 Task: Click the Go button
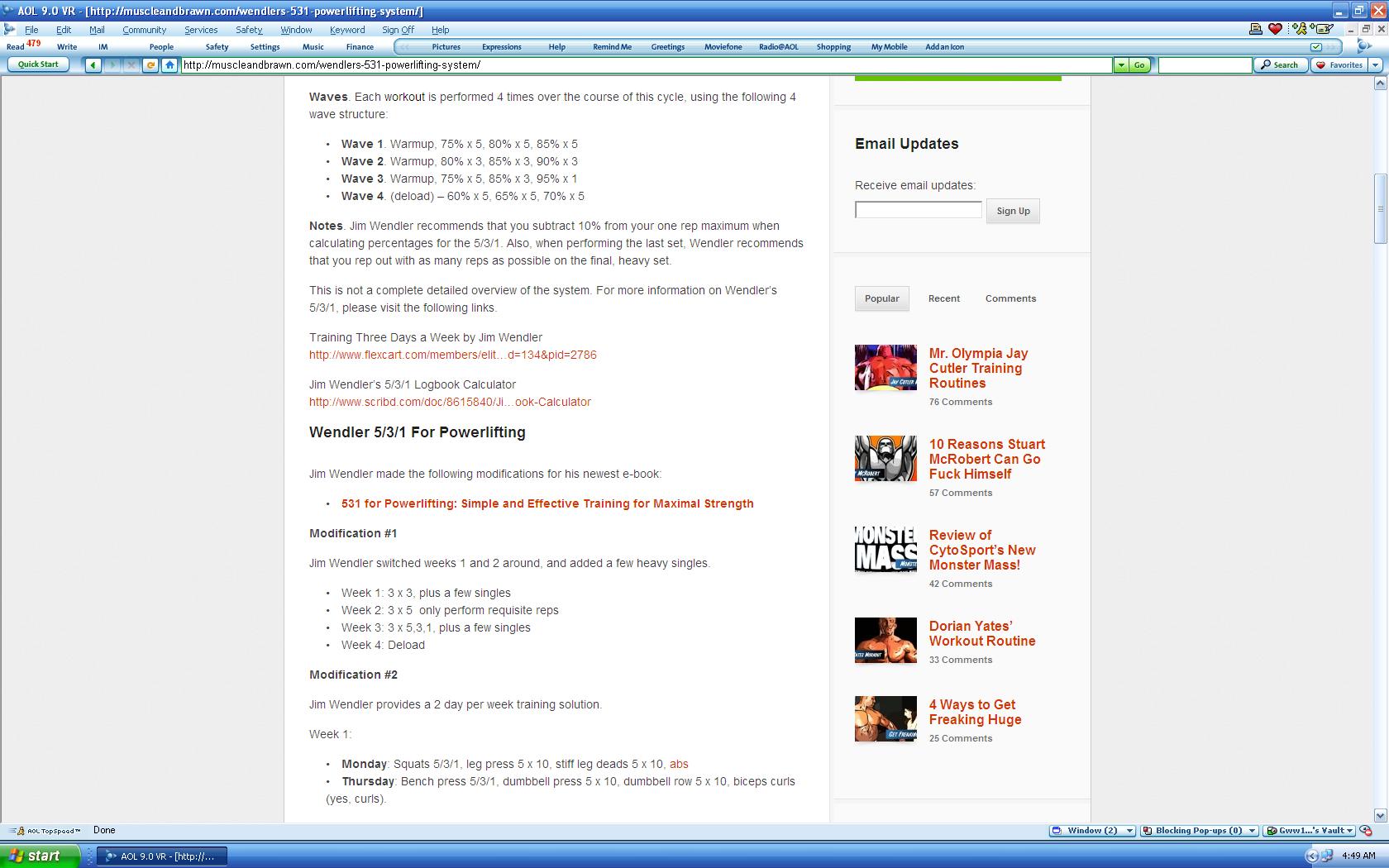[x=1140, y=64]
